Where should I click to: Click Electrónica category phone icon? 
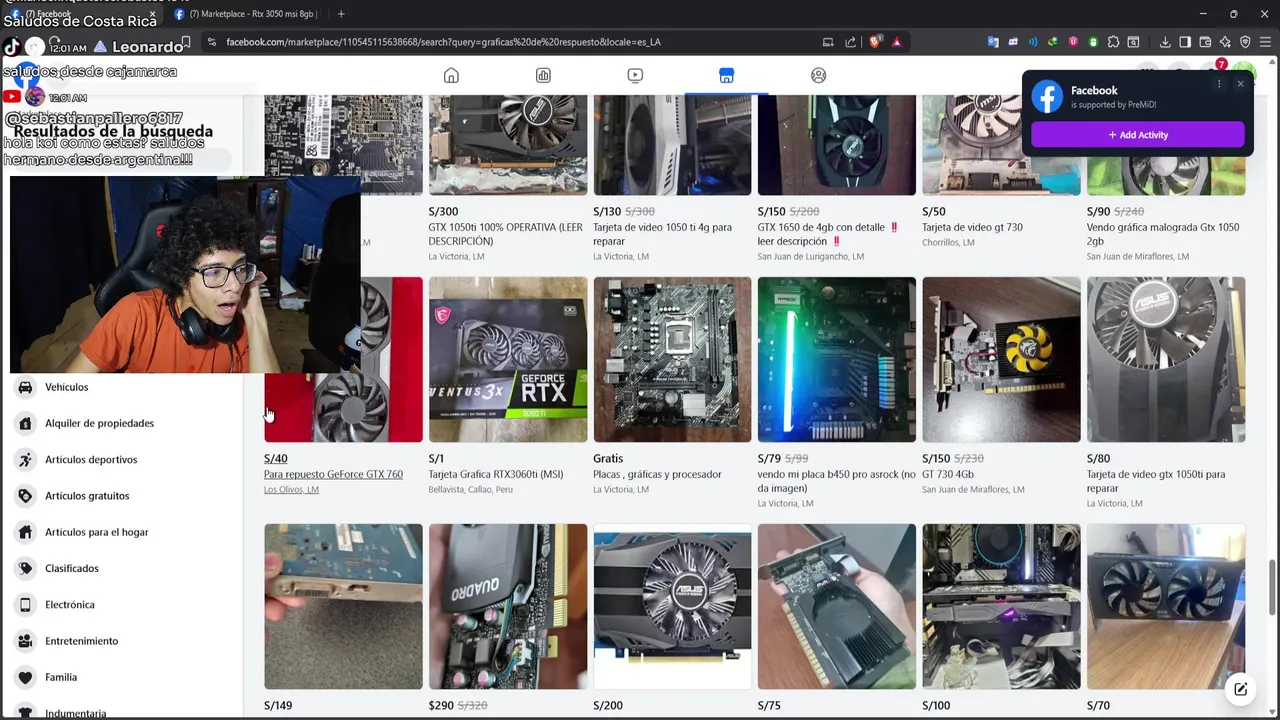[x=25, y=605]
